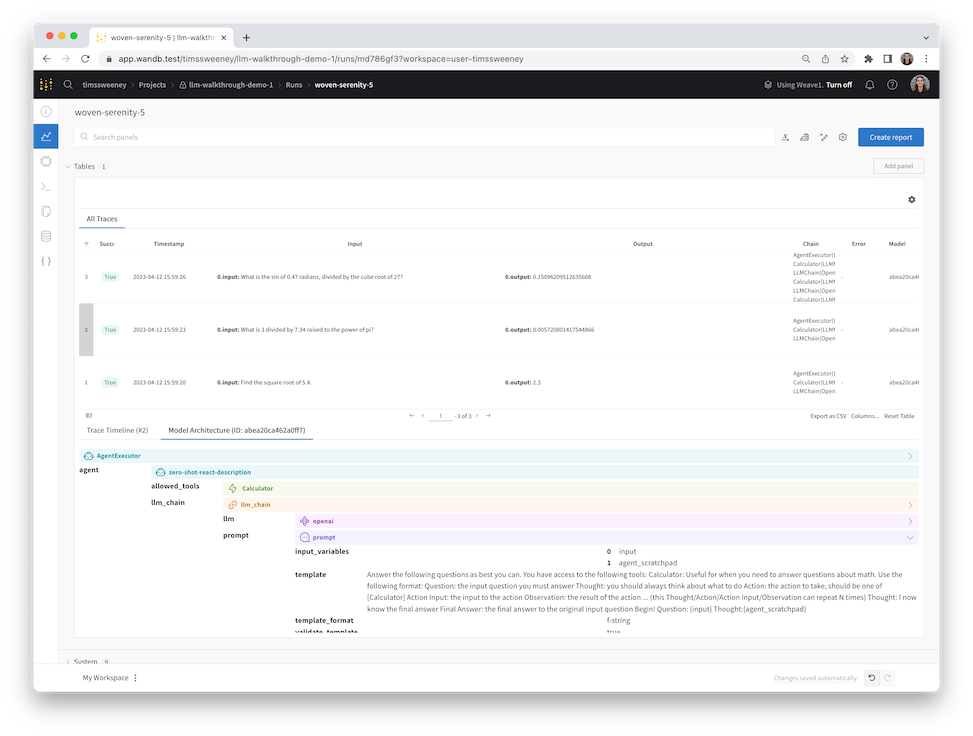
Task: Open the System hardware chip icon in sidebar
Action: [x=46, y=161]
